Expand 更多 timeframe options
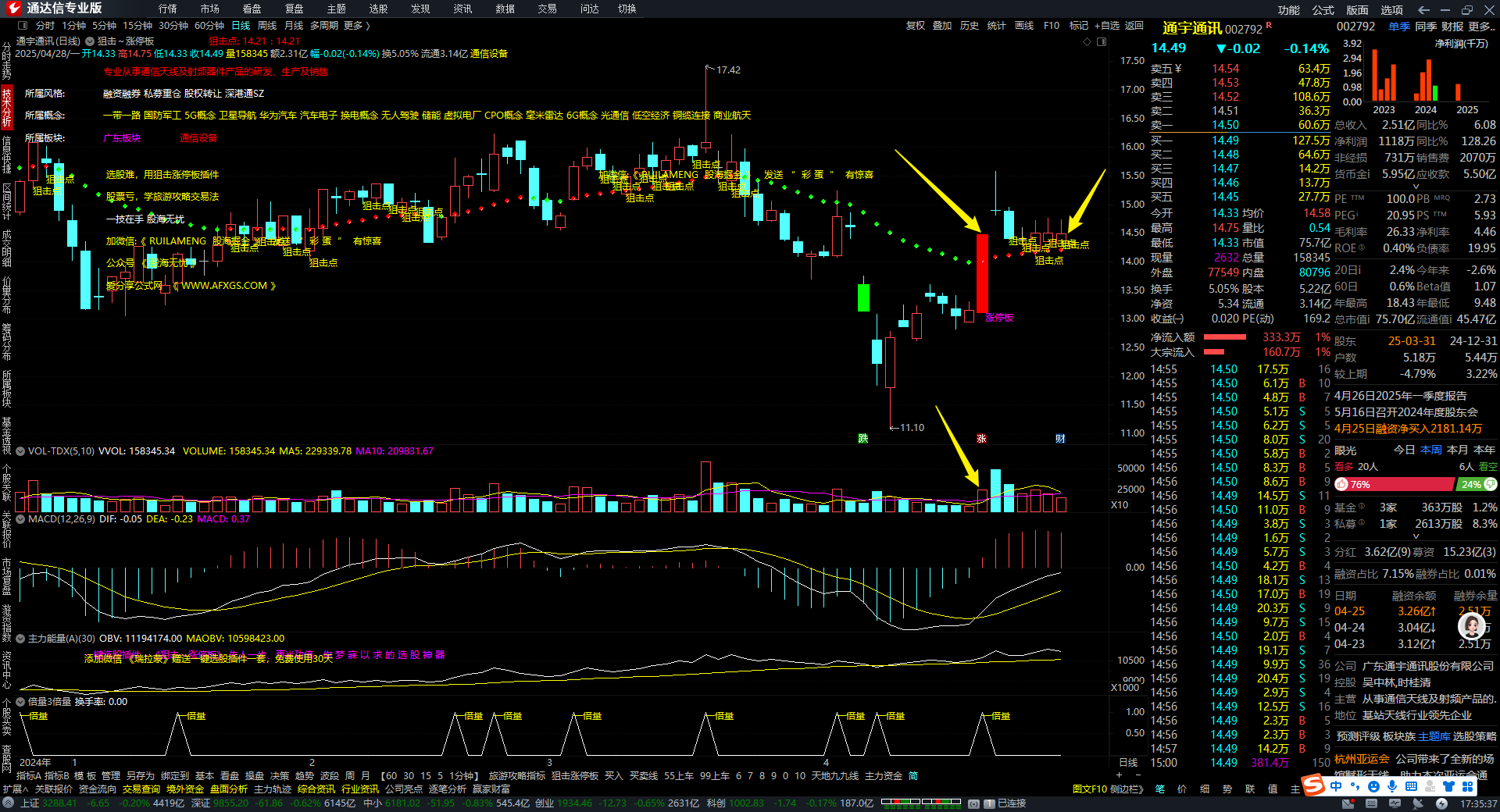 click(356, 26)
